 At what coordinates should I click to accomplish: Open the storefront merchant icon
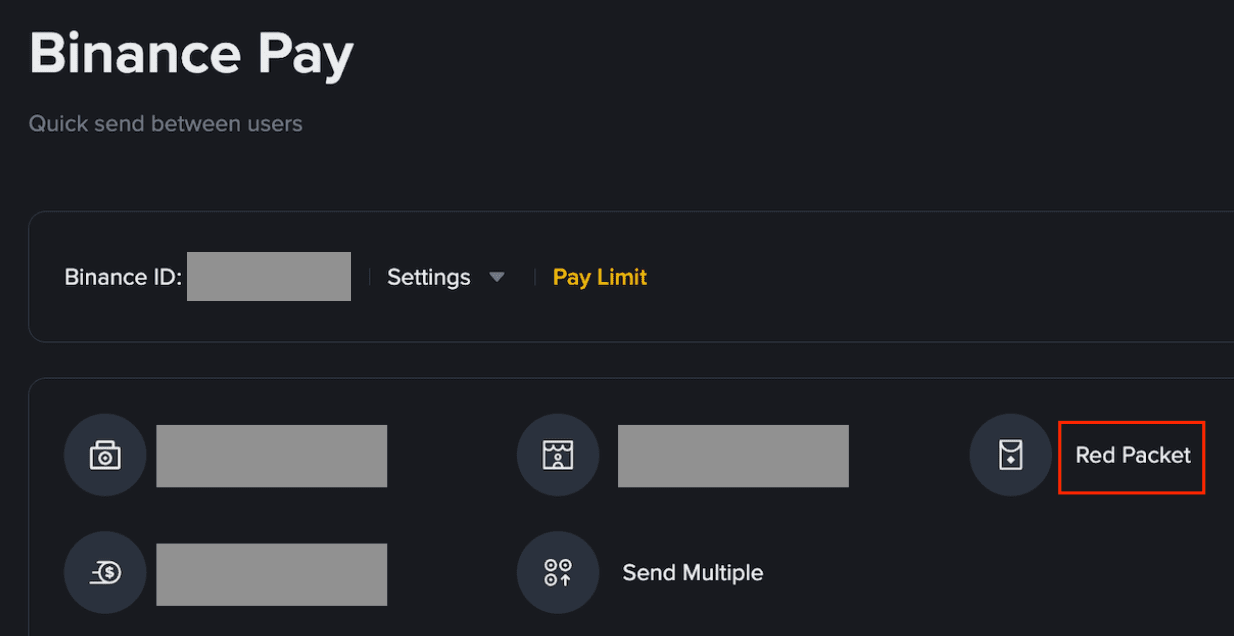[x=558, y=456]
